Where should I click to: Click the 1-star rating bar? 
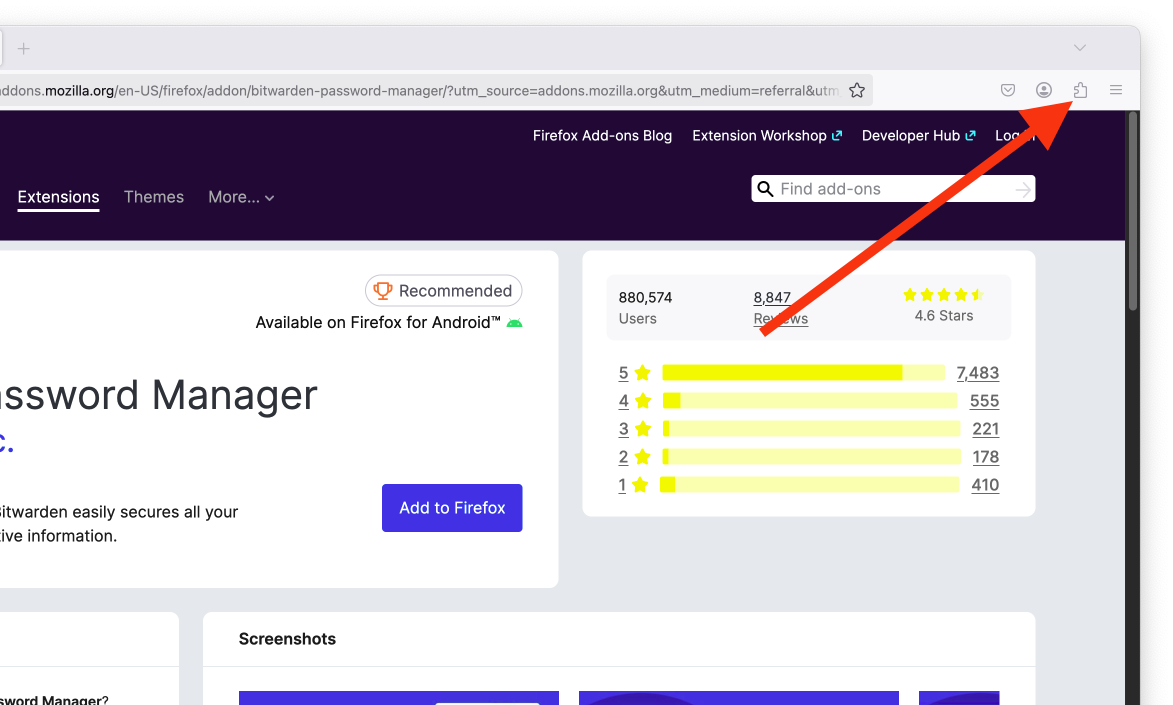click(809, 485)
